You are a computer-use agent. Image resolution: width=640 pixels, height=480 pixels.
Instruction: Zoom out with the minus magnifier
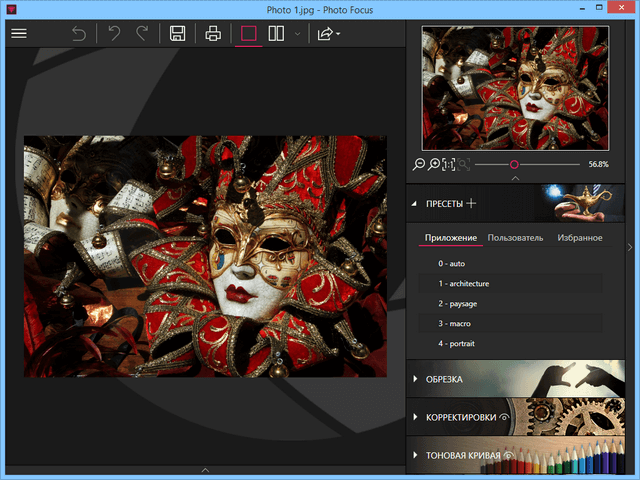[x=419, y=164]
